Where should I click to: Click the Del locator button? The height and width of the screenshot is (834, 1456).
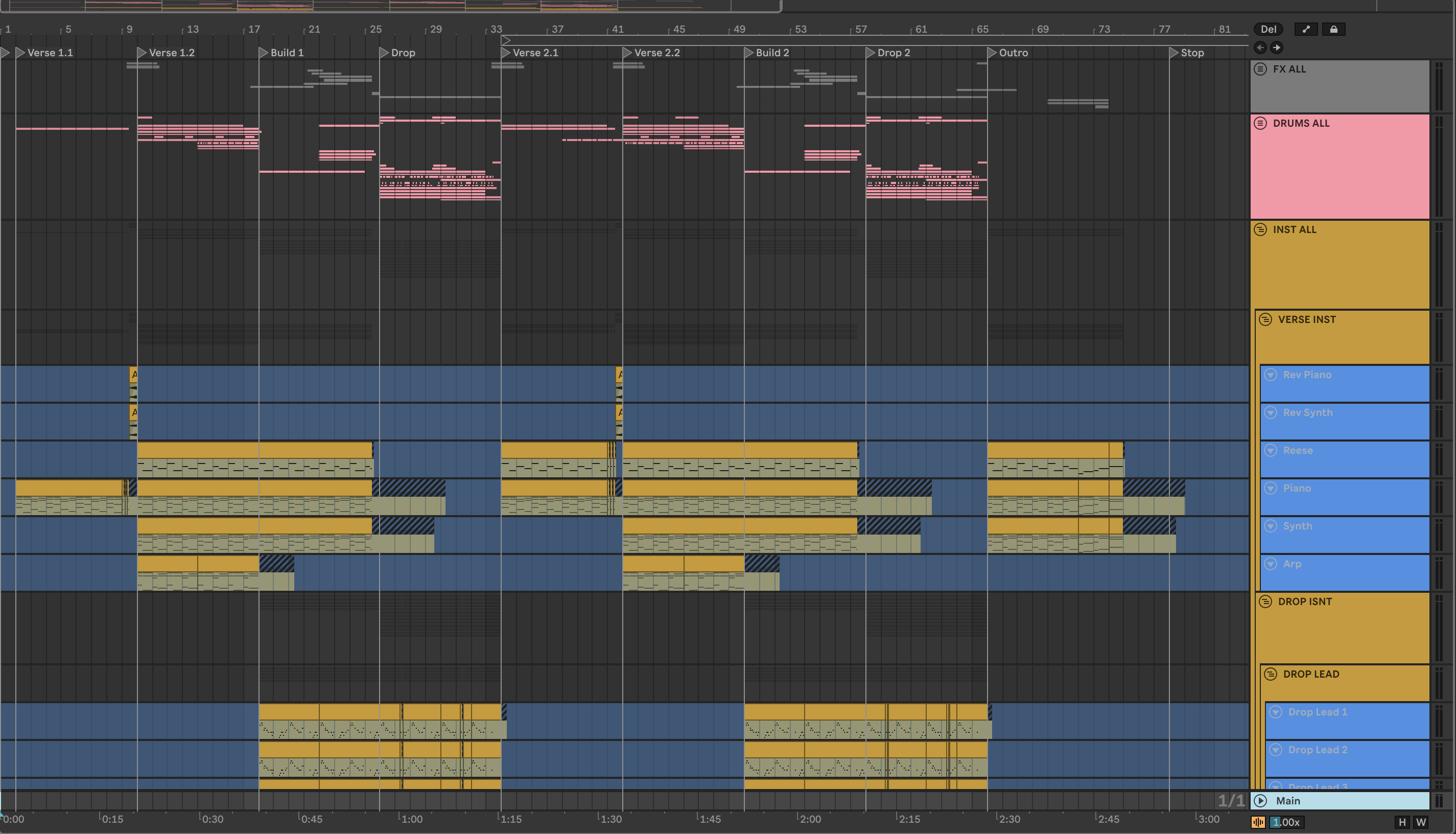pos(1268,29)
